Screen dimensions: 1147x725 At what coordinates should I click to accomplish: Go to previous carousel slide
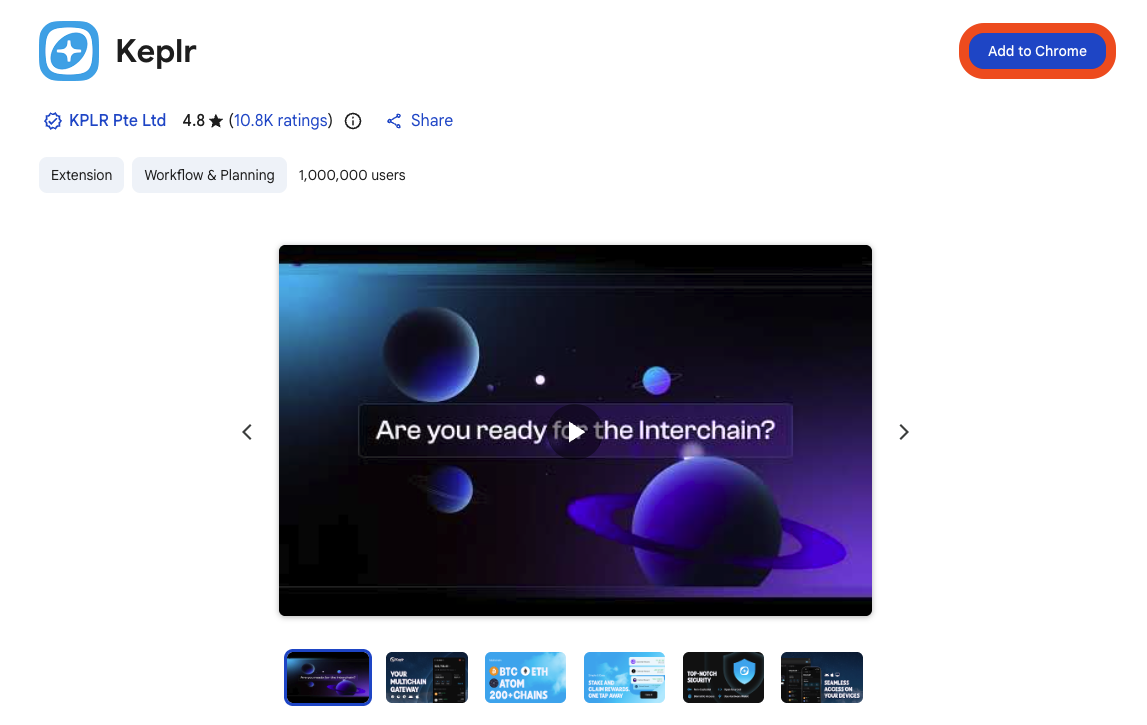pyautogui.click(x=247, y=432)
